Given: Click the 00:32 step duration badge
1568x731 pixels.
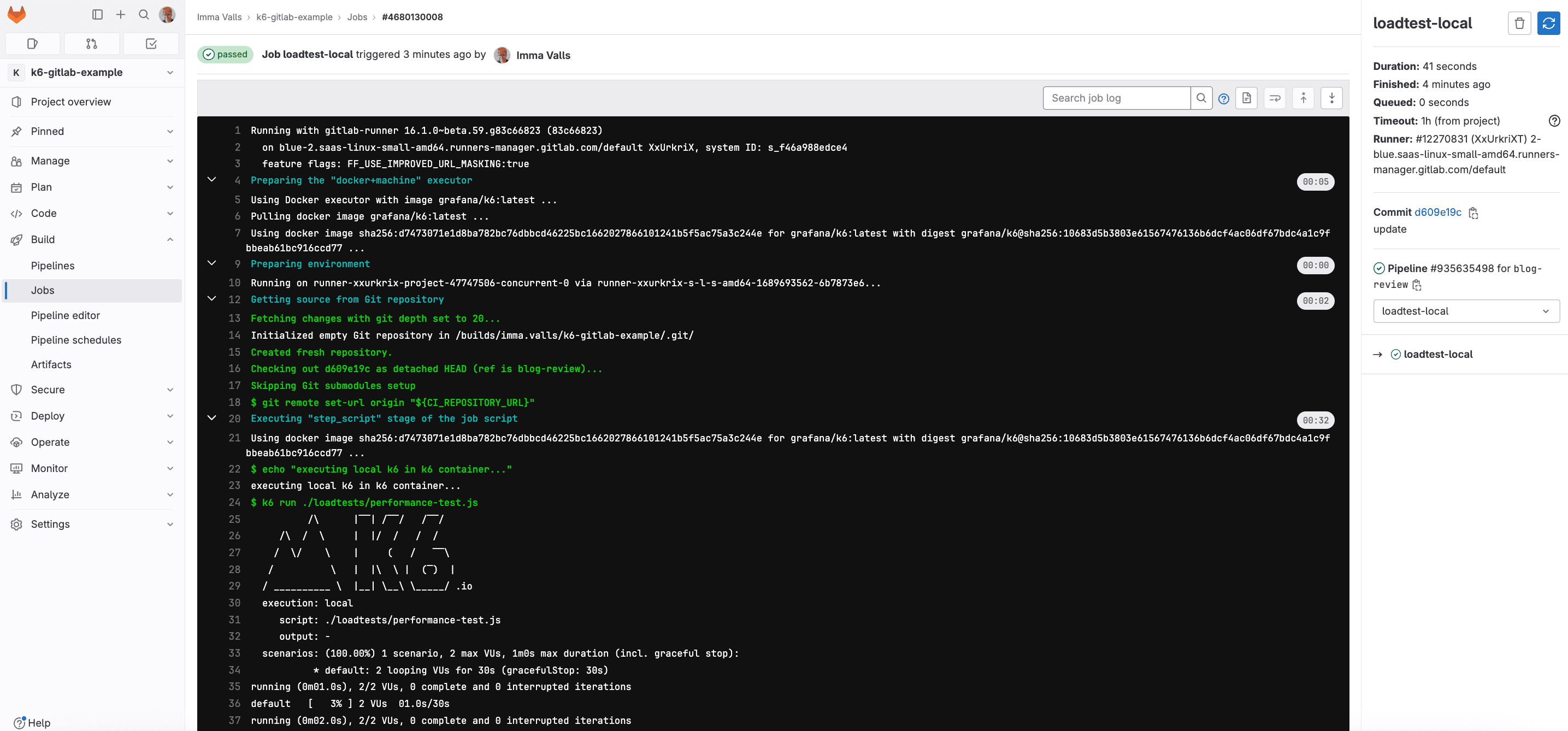Looking at the screenshot, I should [x=1316, y=420].
